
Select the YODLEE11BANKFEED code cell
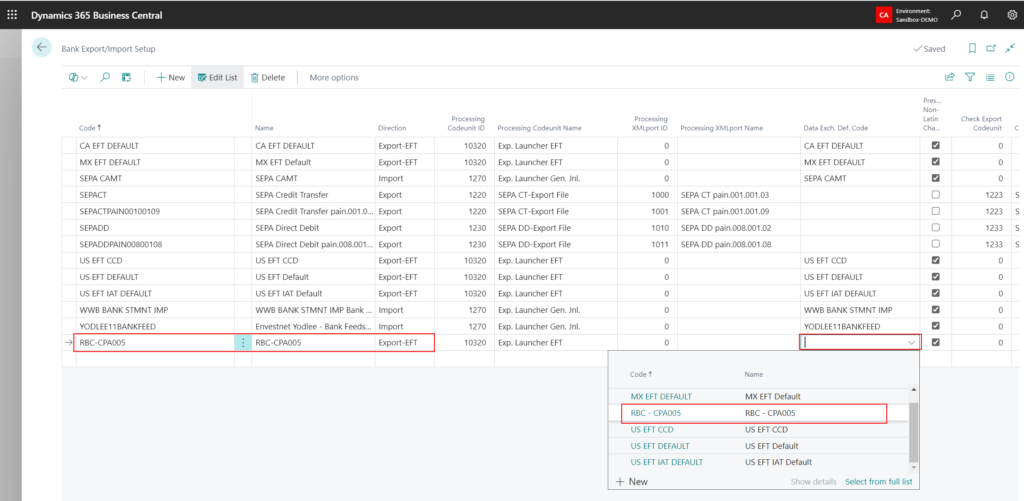coord(155,326)
